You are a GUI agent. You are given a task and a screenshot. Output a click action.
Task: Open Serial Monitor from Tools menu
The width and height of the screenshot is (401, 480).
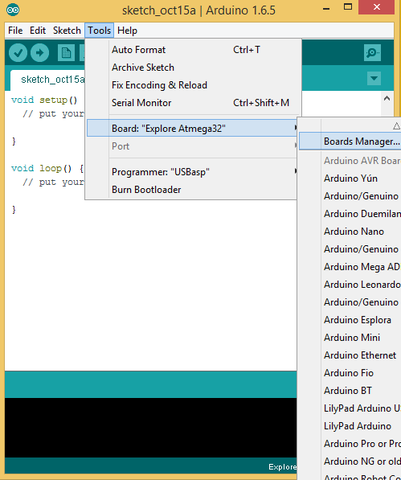[x=192, y=103]
